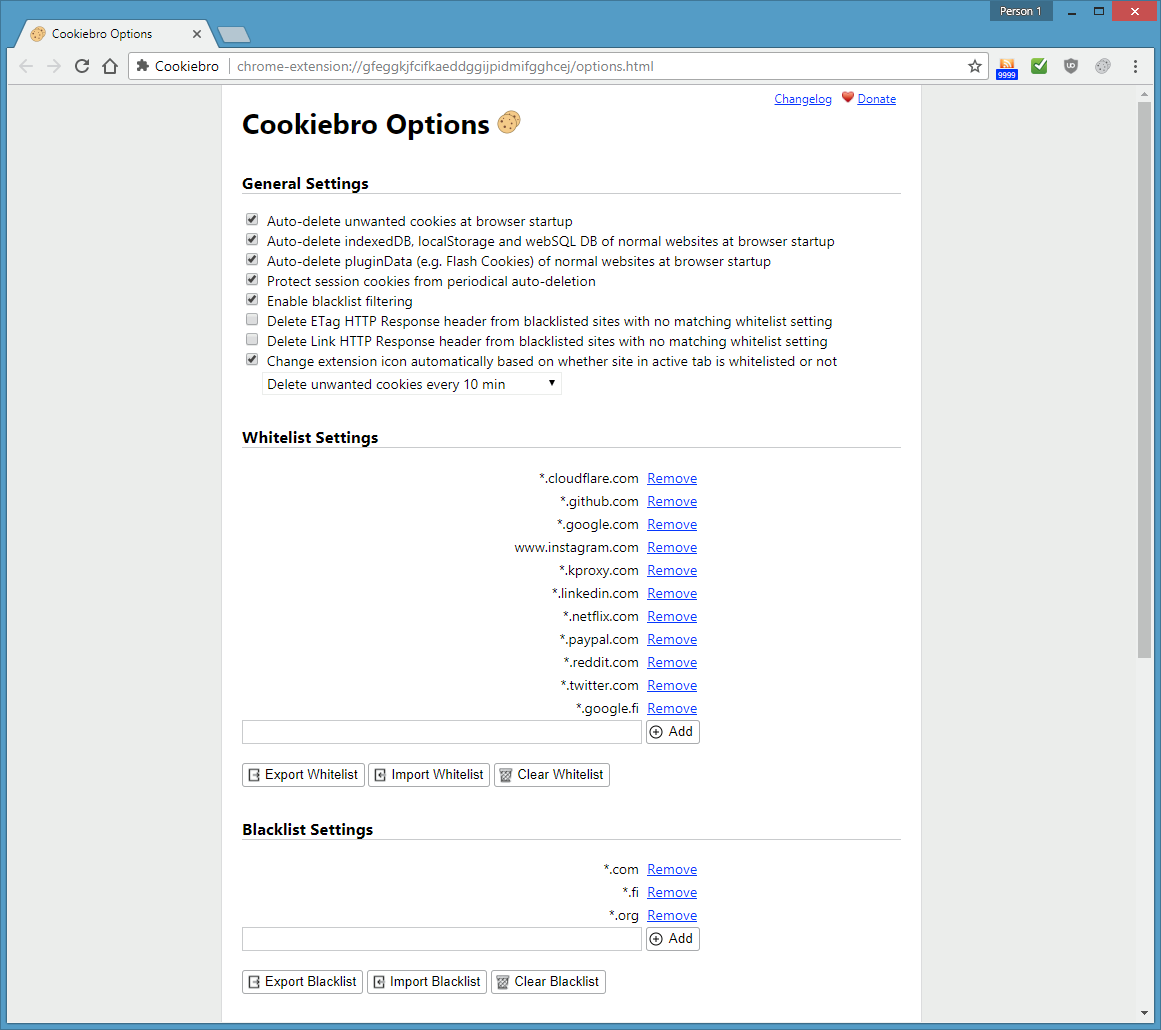Remove *.github.com from whitelist
This screenshot has width=1161, height=1030.
(672, 501)
